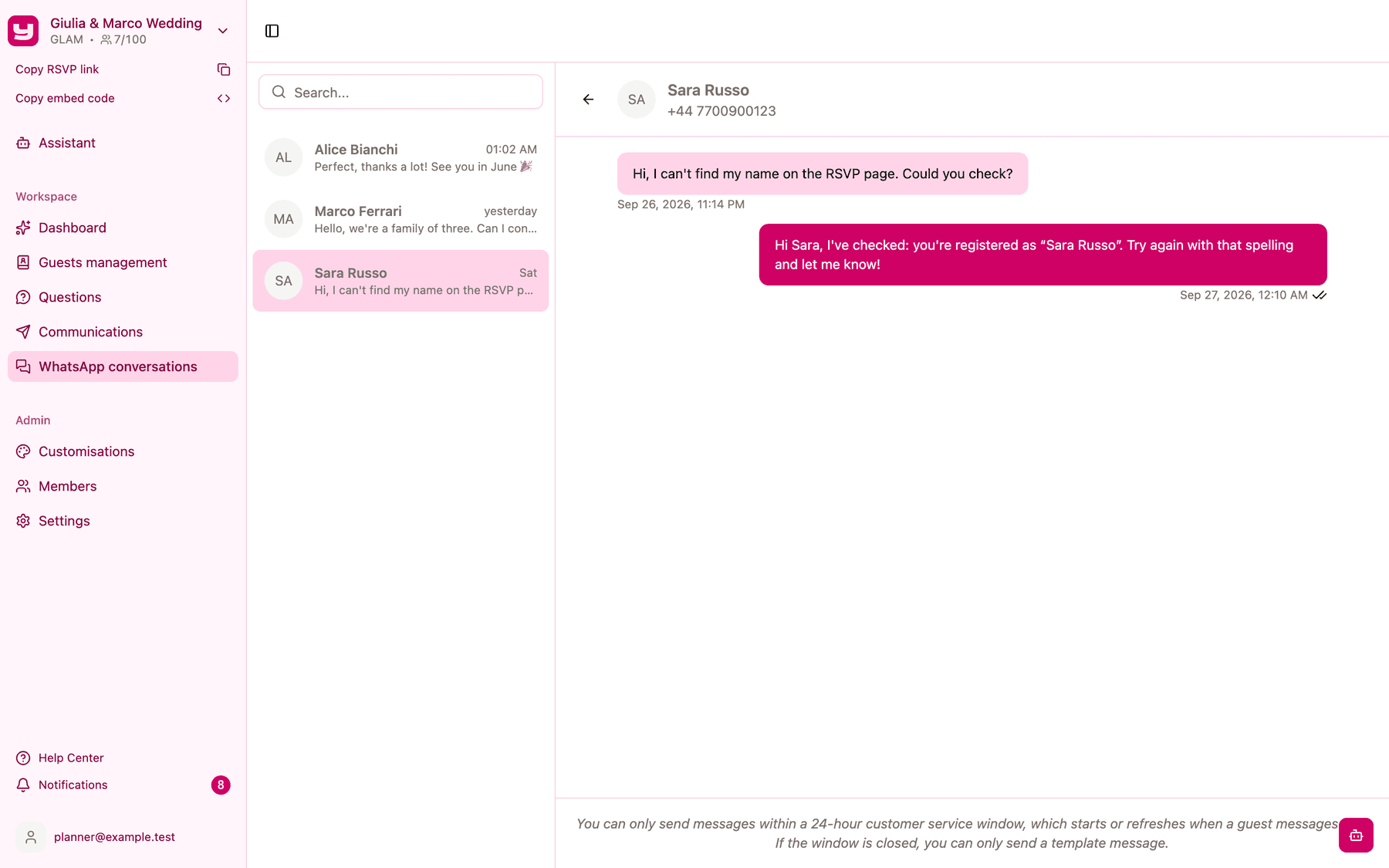Select WhatsApp conversations in sidebar
This screenshot has height=868, width=1389.
123,366
